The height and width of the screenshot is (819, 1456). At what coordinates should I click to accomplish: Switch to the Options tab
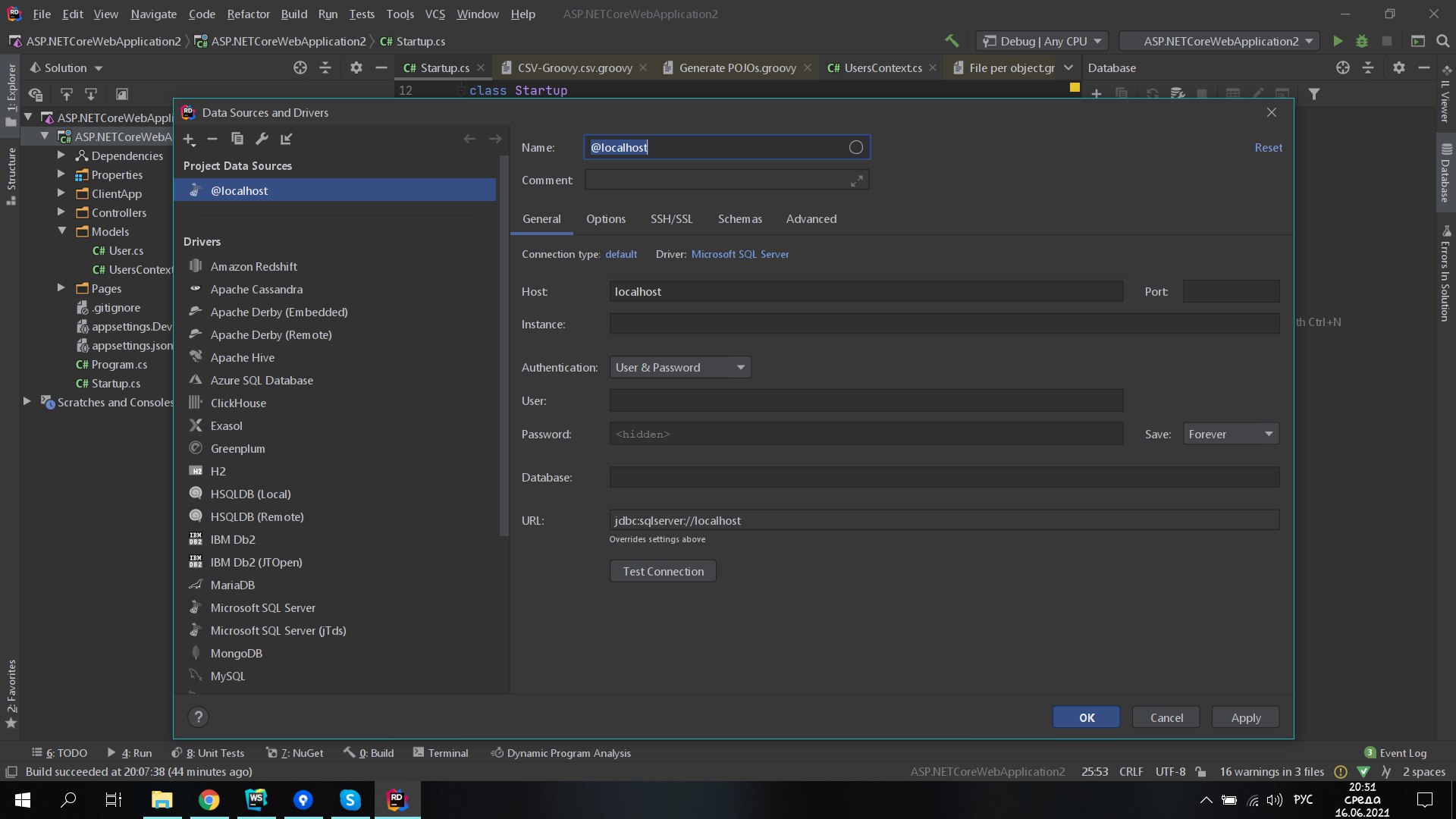605,219
